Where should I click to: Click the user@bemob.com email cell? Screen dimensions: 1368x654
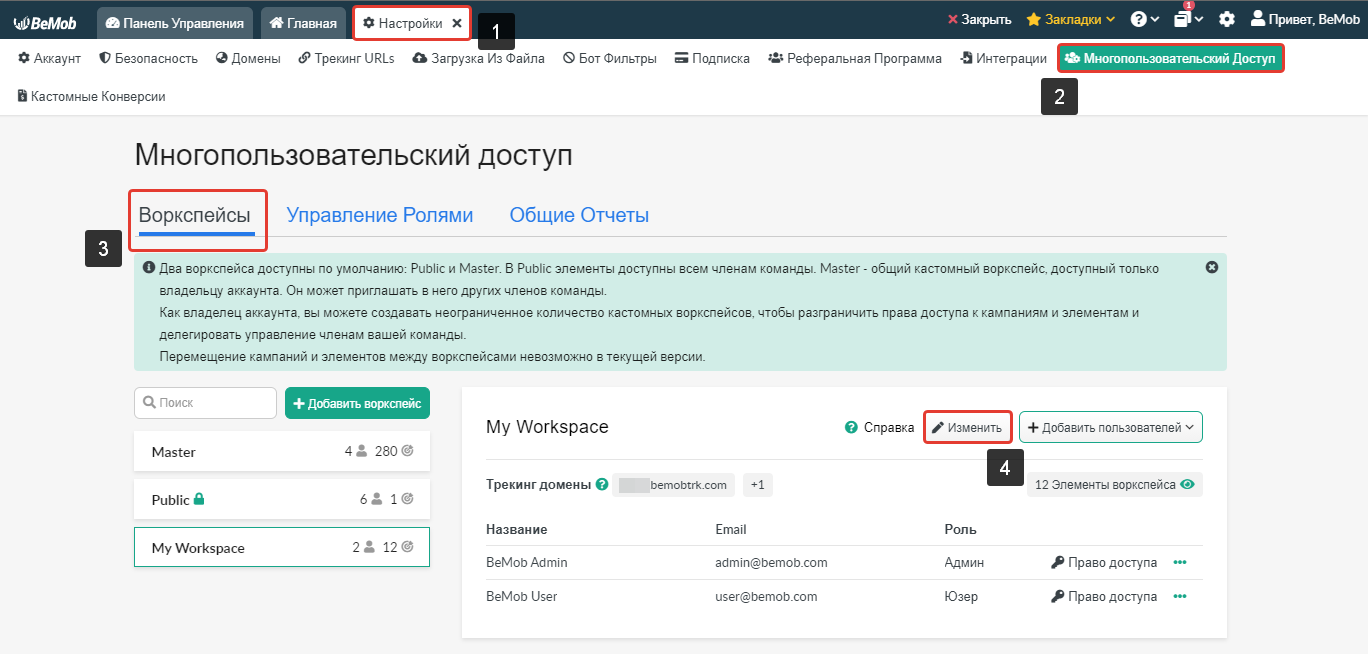(766, 597)
